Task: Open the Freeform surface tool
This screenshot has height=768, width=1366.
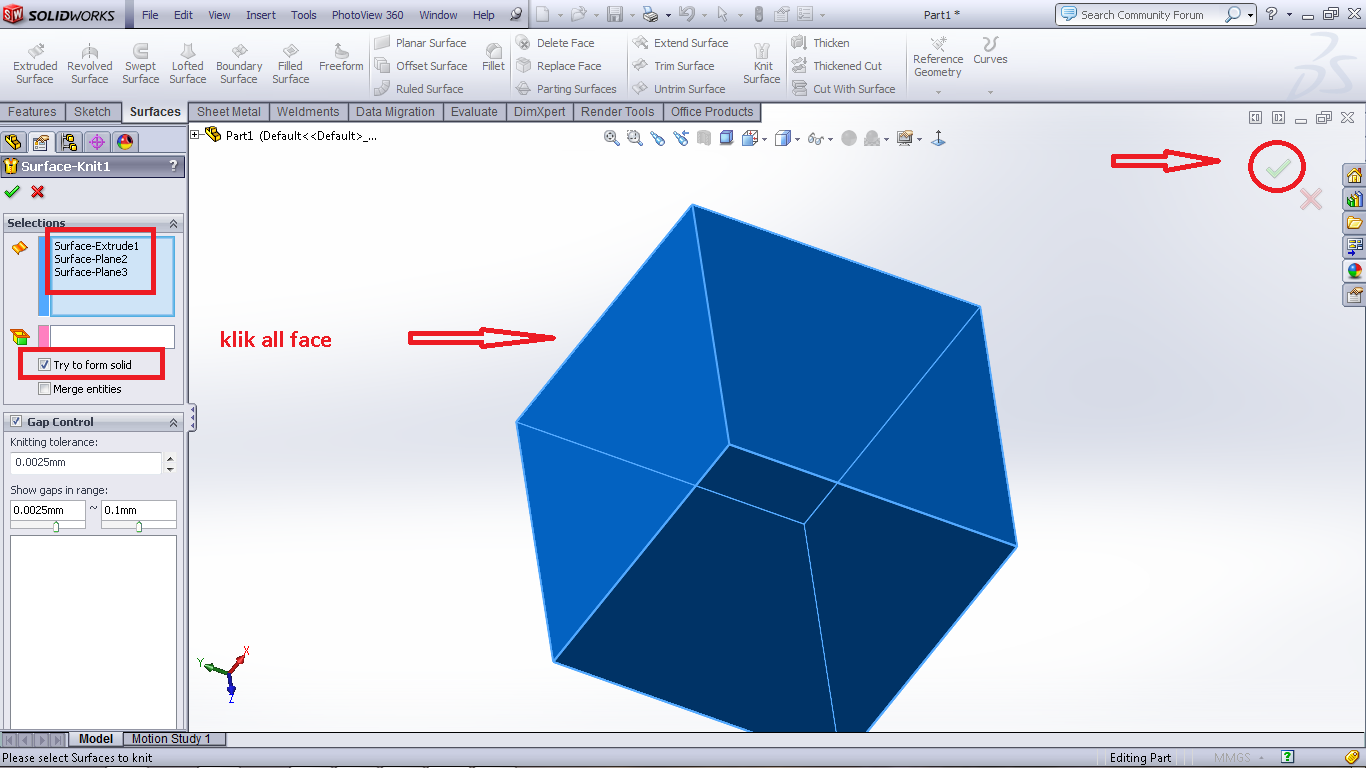Action: pos(341,57)
